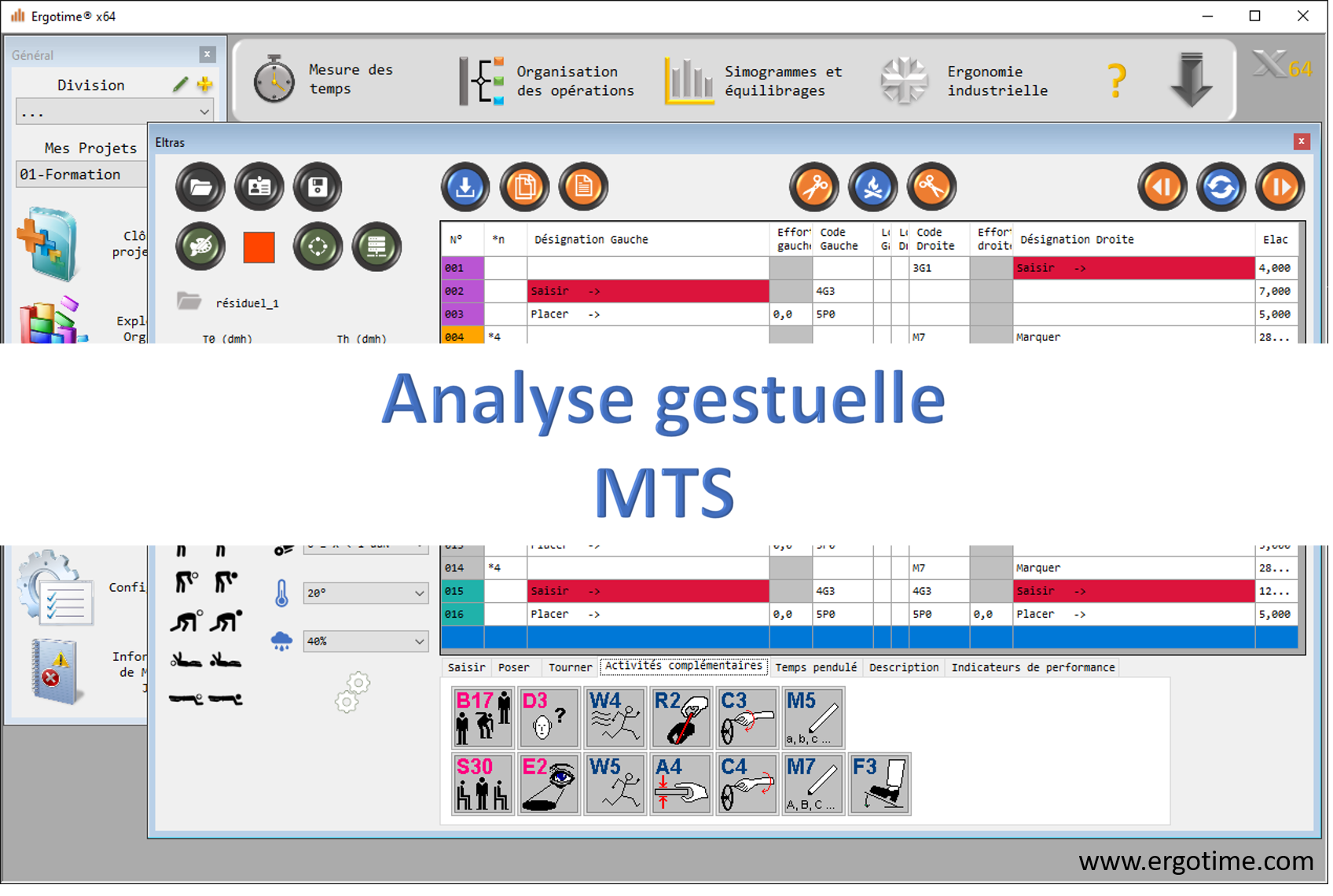Select the C4 crank activity icon
1333x896 pixels.
(x=747, y=784)
